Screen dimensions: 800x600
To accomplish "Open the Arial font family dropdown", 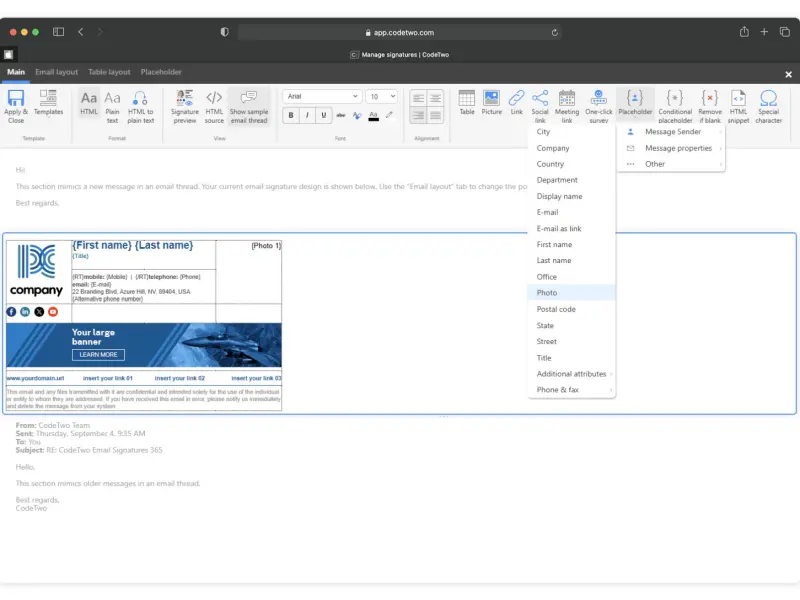I will pyautogui.click(x=321, y=97).
